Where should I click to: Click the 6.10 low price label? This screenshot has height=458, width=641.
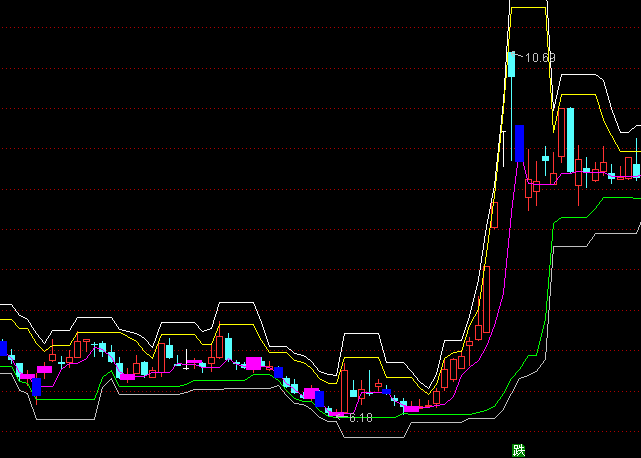360,417
